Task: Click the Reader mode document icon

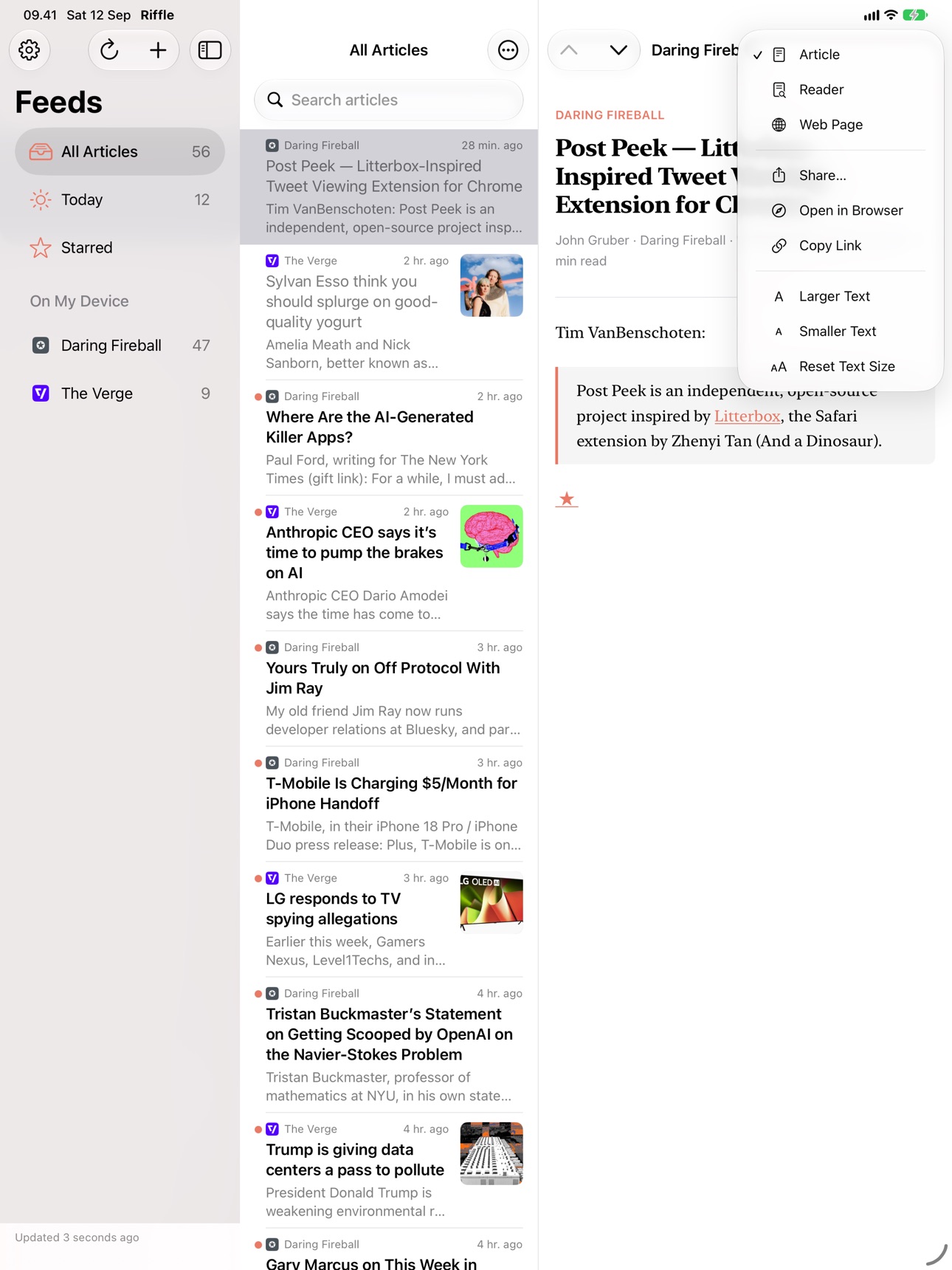Action: (779, 89)
